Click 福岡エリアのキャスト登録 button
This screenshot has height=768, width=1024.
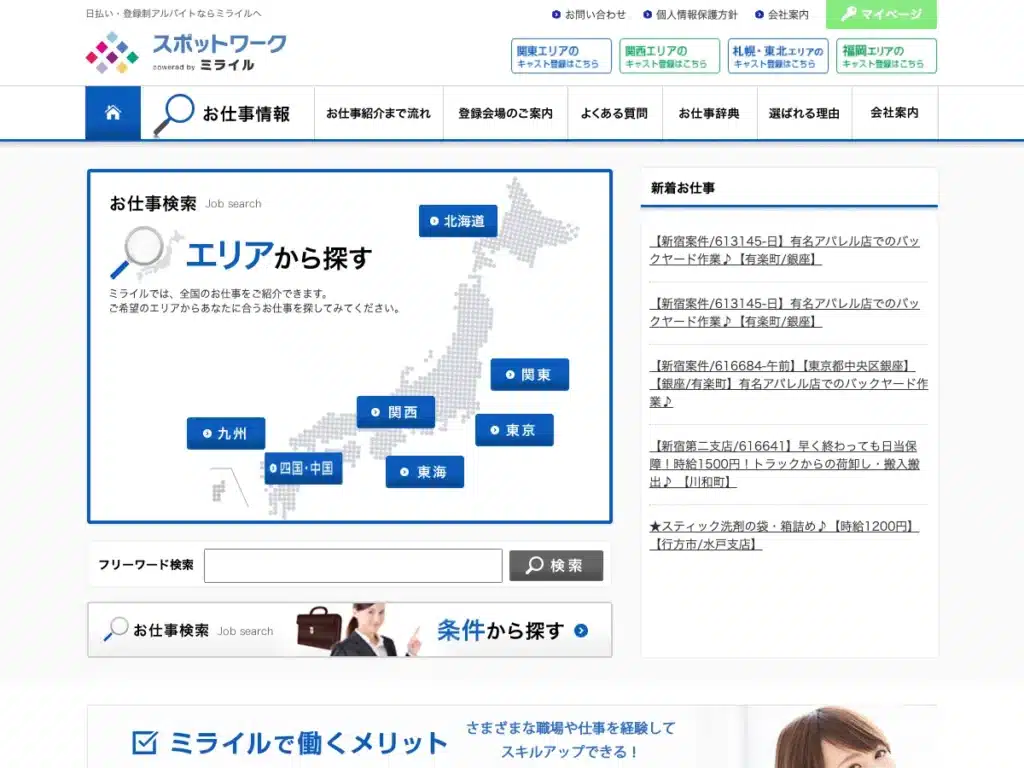pos(886,56)
